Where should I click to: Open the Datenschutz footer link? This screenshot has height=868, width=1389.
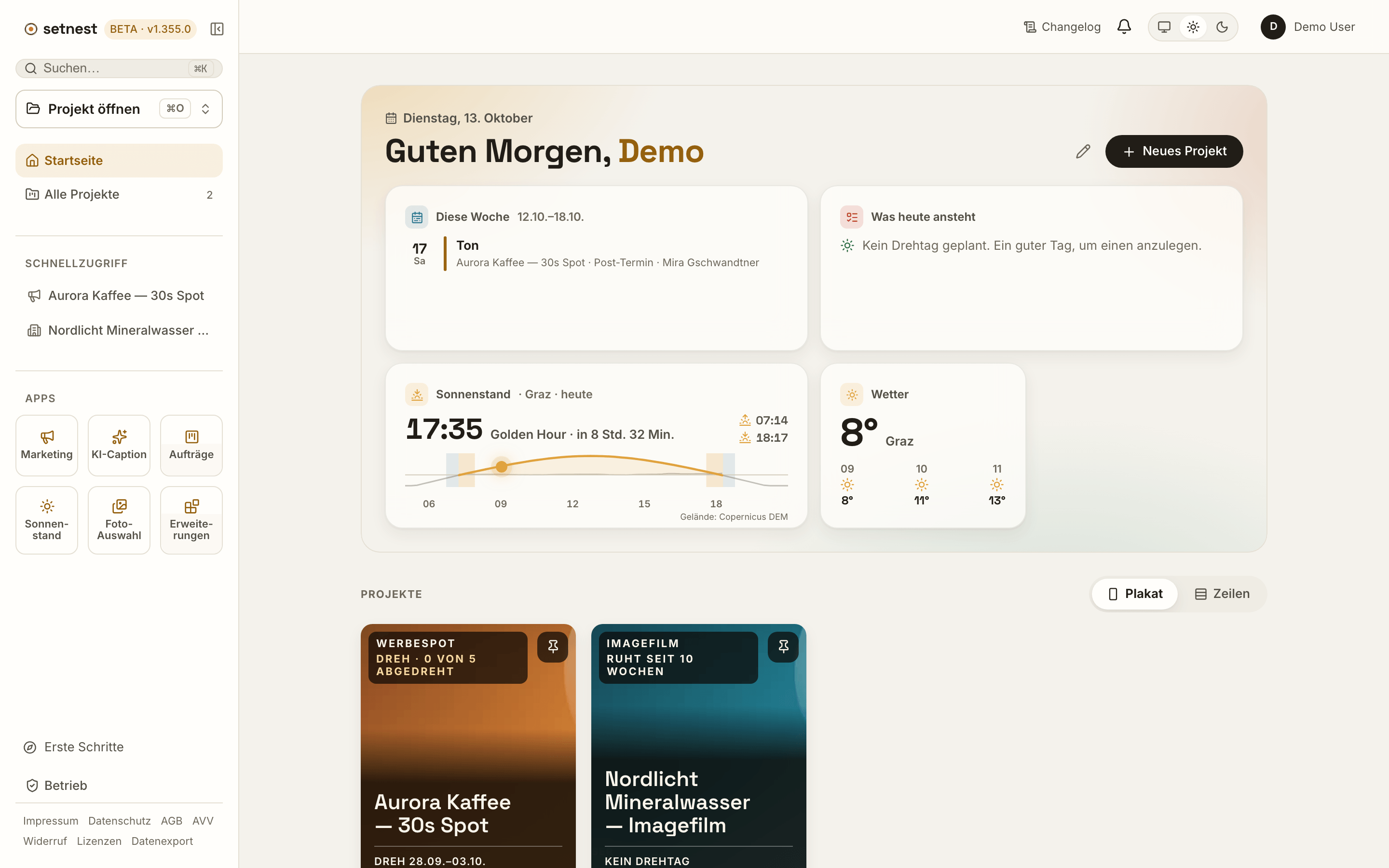pos(120,821)
